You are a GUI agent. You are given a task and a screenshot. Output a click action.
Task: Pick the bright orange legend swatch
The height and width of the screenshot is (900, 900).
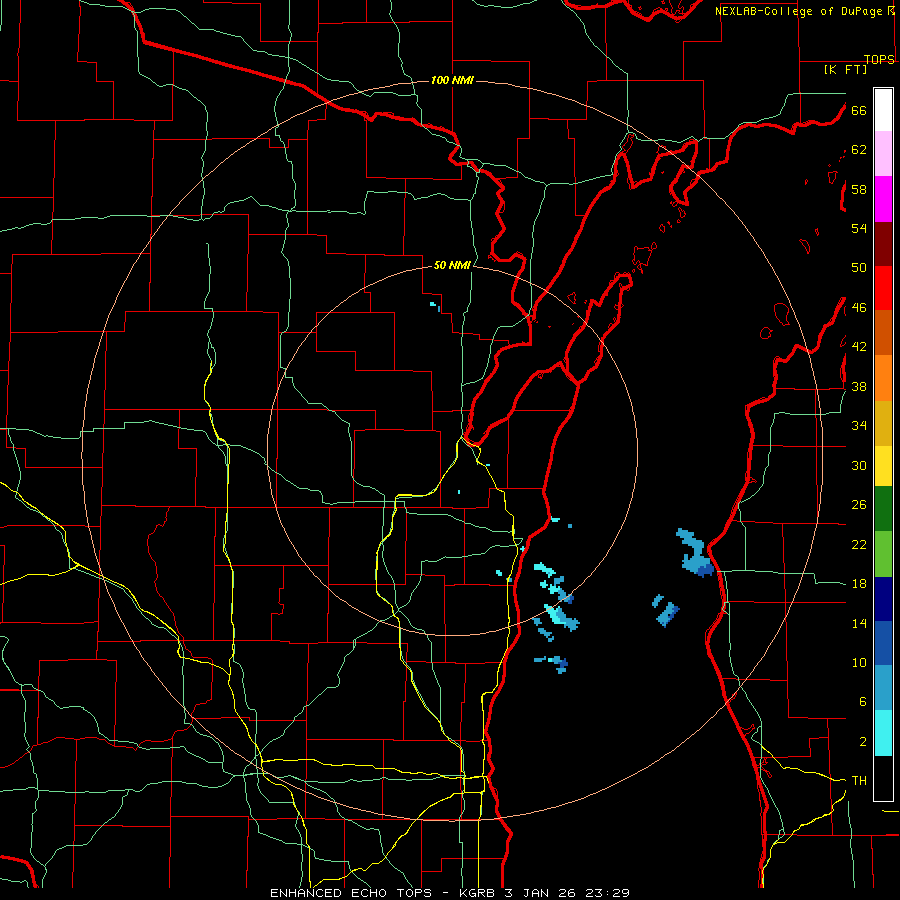(883, 378)
